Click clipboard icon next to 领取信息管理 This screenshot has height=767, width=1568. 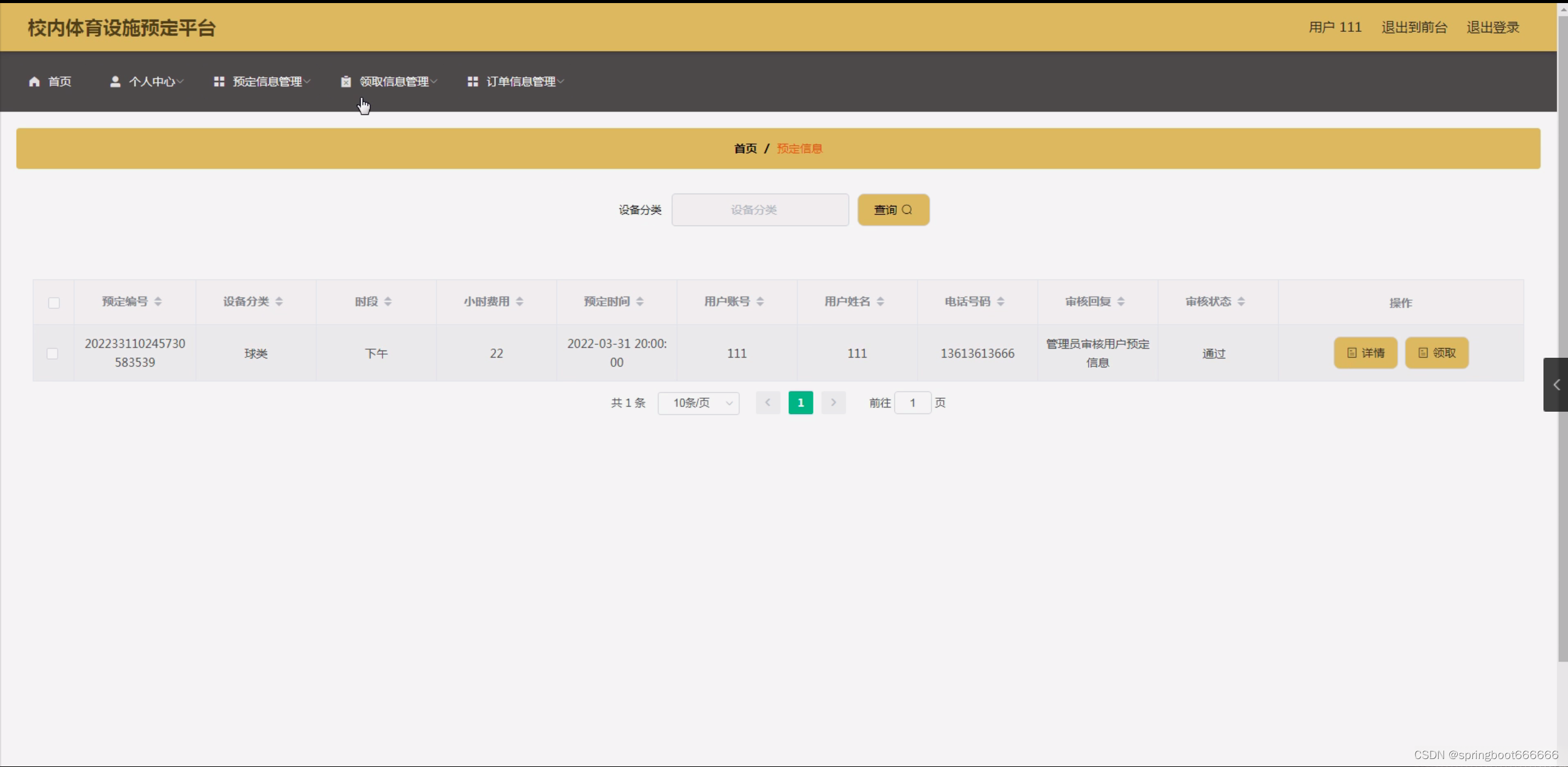(346, 81)
